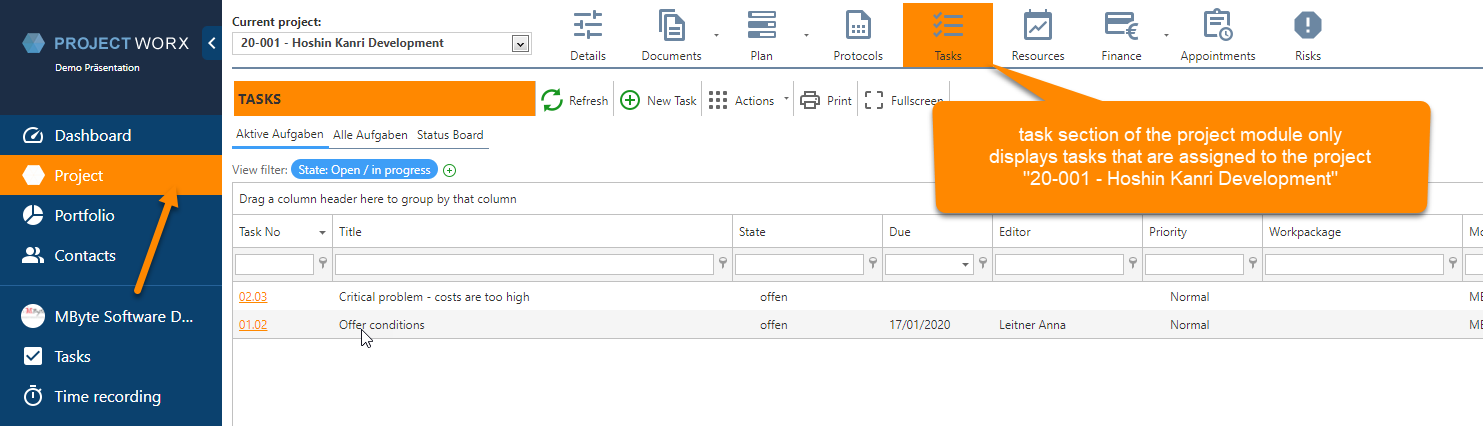Add a new view filter

pyautogui.click(x=449, y=170)
